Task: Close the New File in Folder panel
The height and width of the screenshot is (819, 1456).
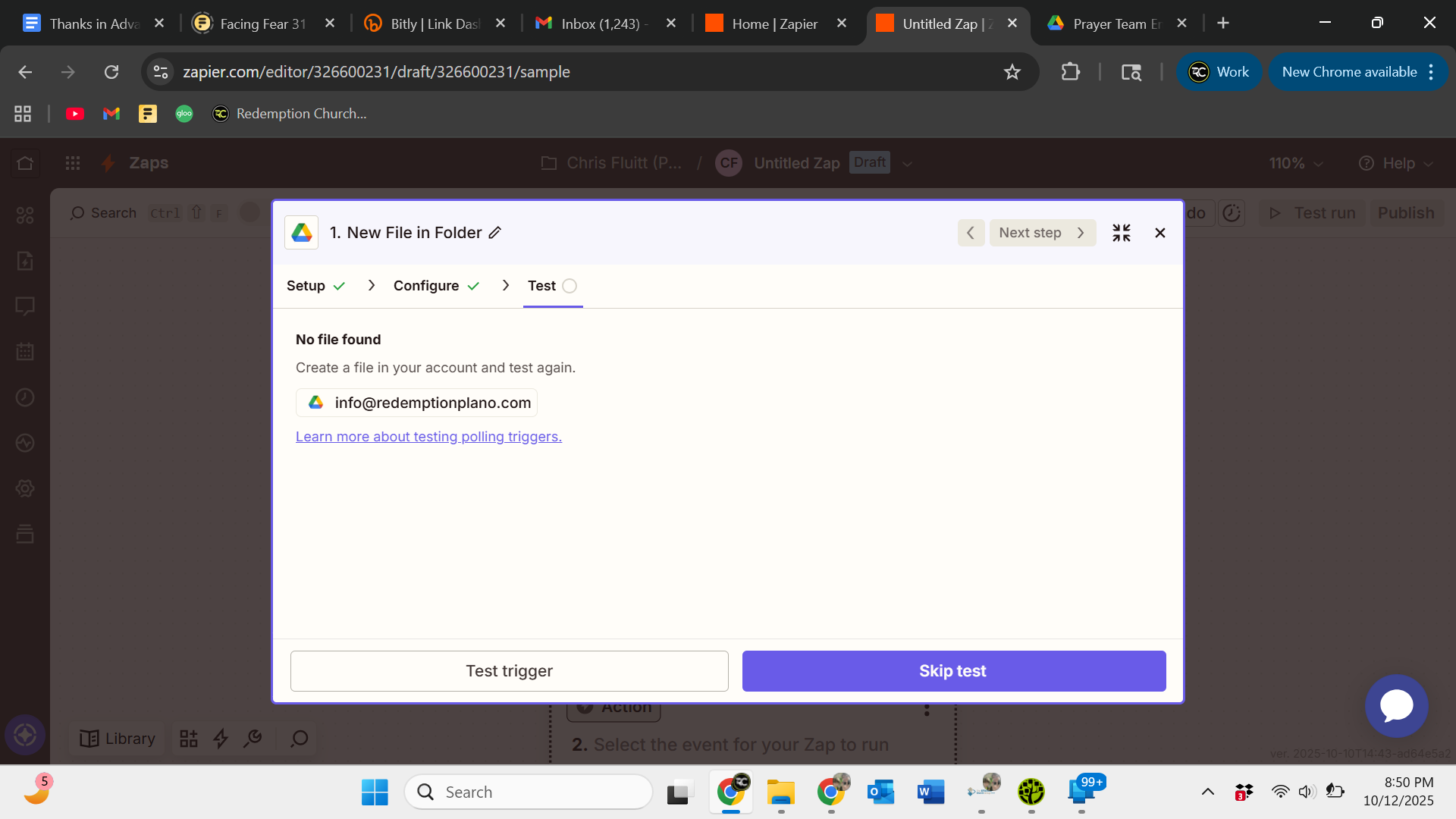Action: tap(1159, 233)
